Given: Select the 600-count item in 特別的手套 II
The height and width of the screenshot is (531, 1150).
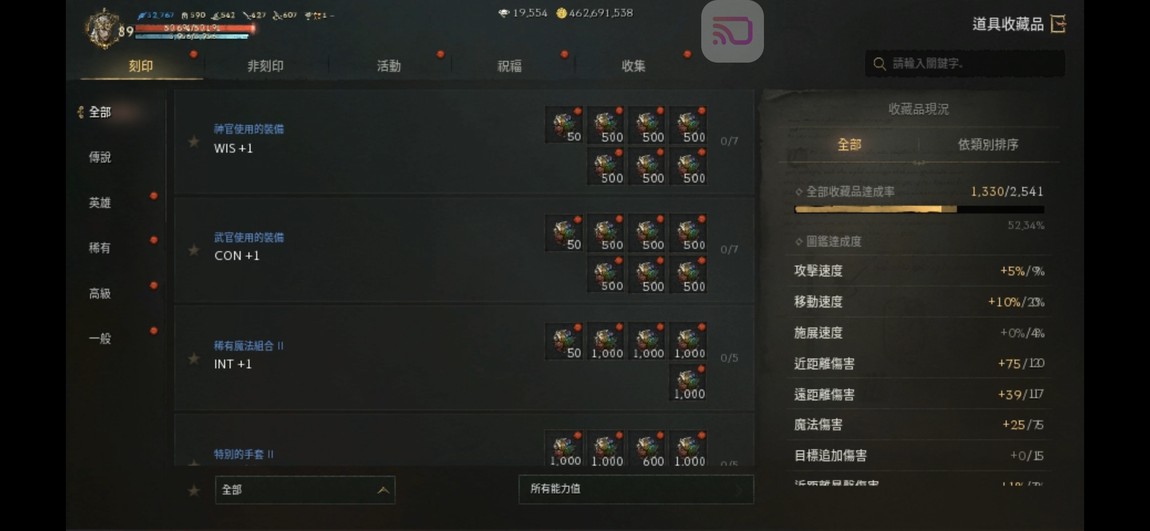Looking at the screenshot, I should (x=648, y=449).
